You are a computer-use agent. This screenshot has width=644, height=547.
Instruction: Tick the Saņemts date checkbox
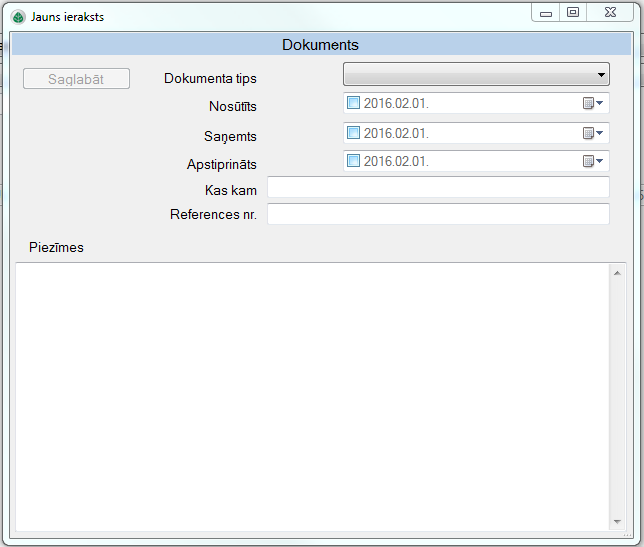tap(353, 133)
